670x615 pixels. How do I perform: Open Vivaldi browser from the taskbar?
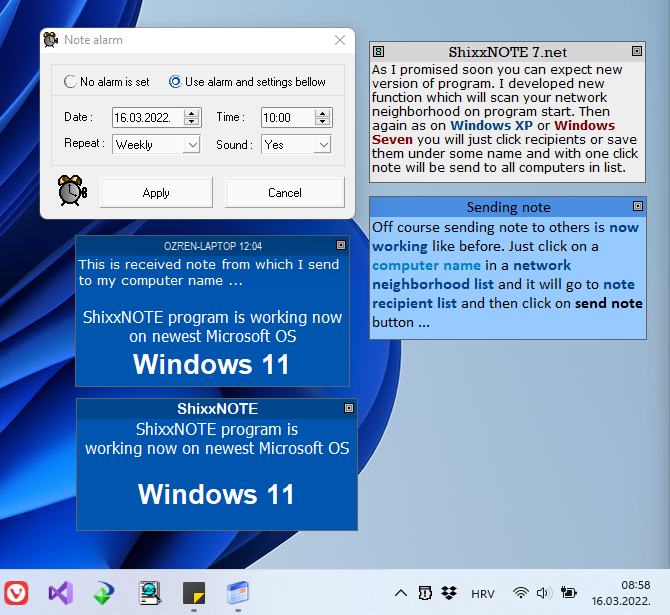click(16, 593)
